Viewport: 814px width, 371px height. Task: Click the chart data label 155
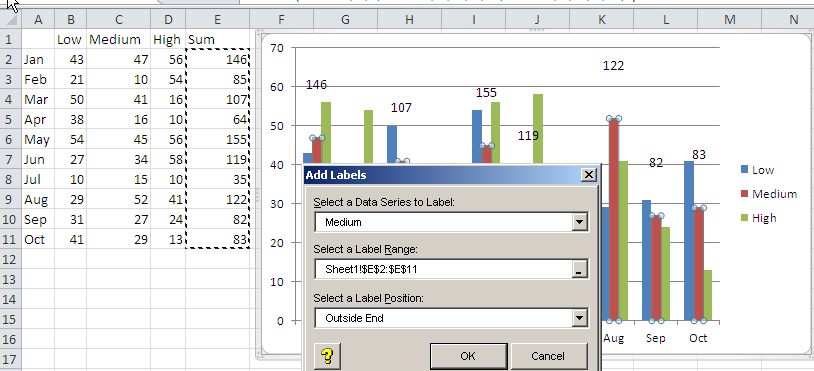click(486, 93)
